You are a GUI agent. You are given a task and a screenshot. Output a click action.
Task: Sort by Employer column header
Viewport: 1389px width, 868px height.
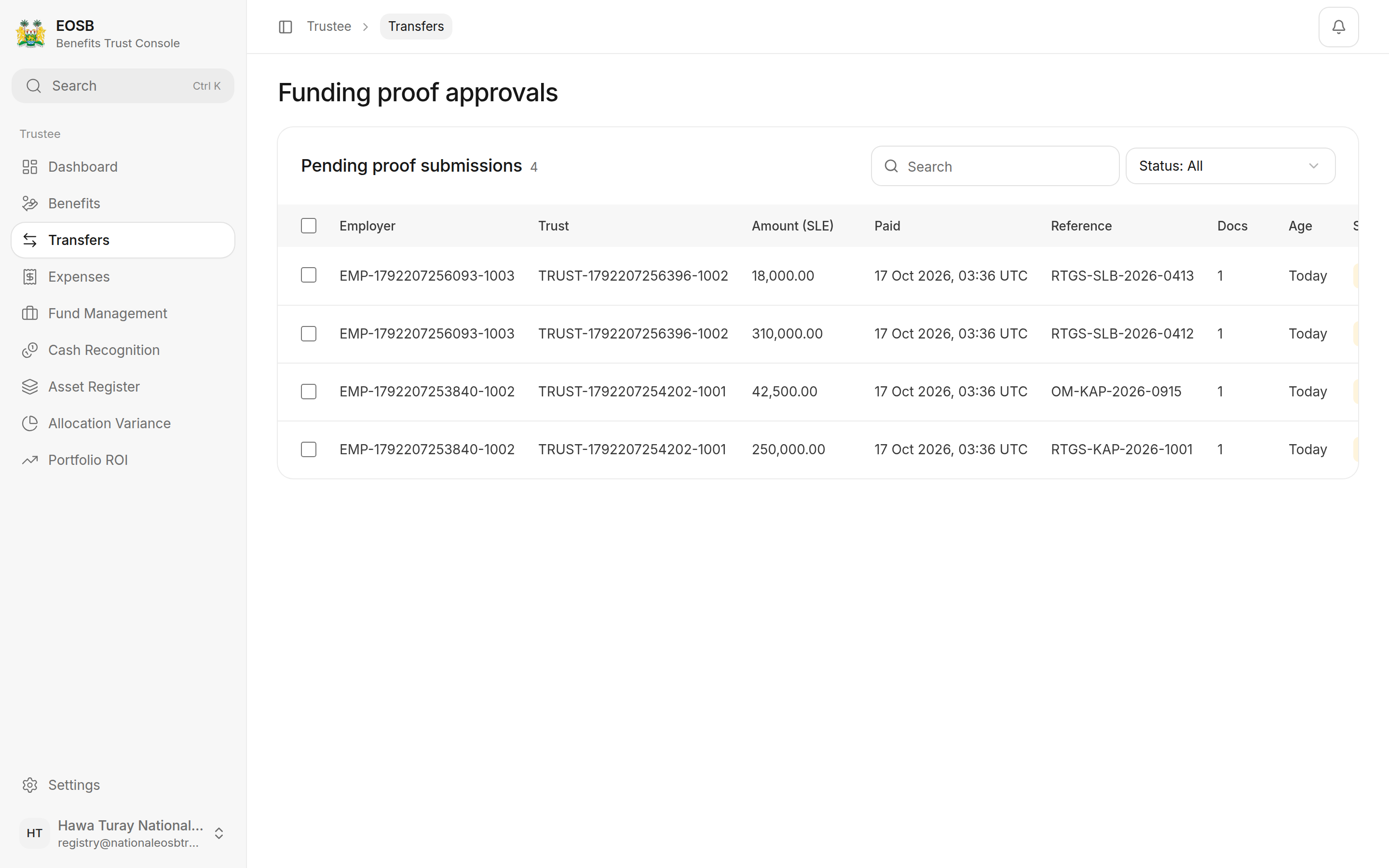pos(368,226)
